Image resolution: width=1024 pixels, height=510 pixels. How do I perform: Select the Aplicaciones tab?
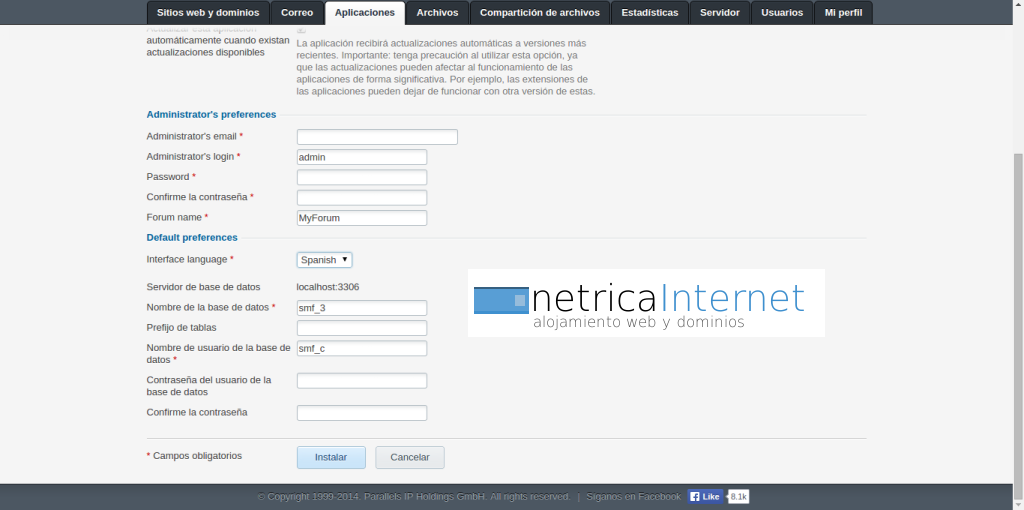point(364,12)
